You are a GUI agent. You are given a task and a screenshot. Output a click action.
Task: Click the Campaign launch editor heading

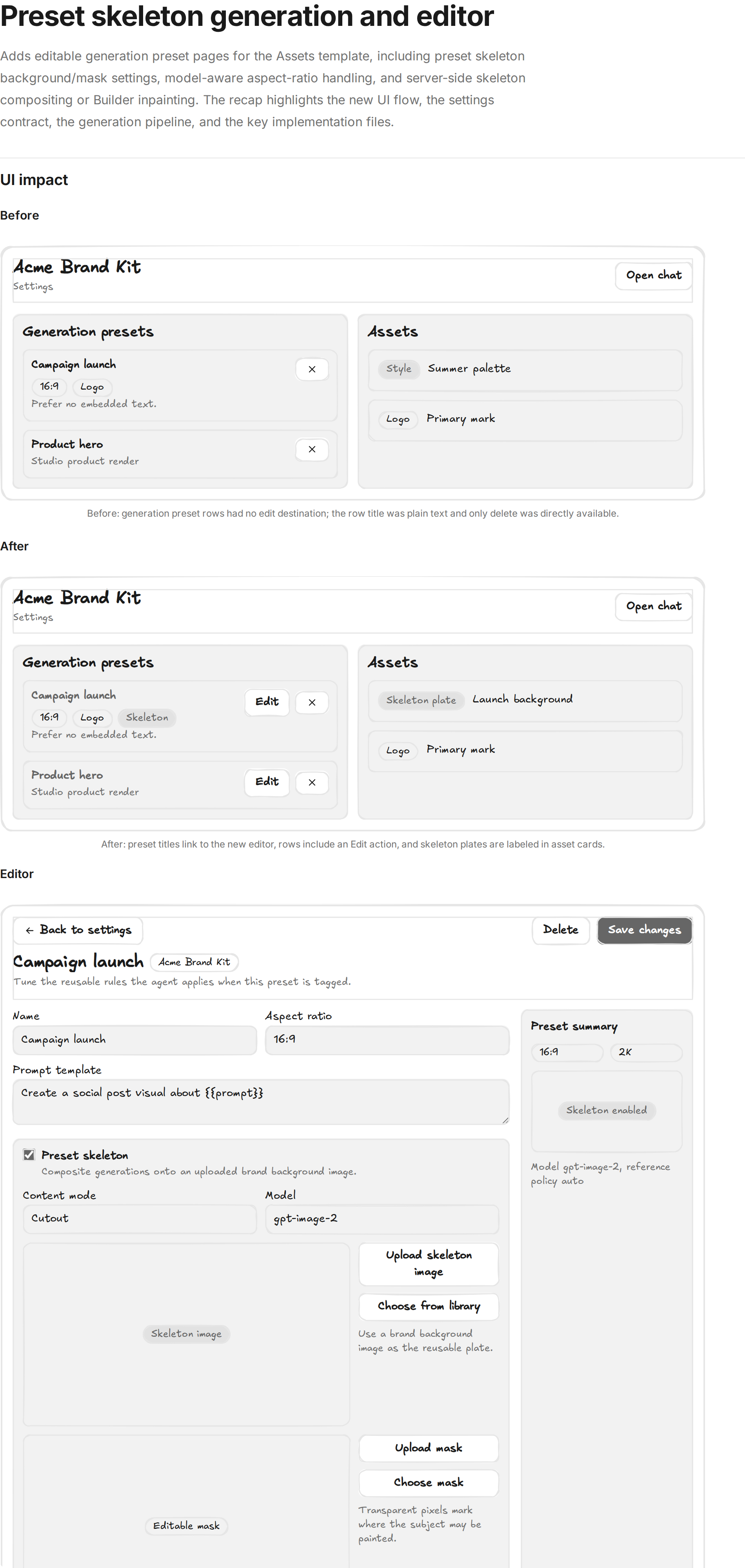[x=78, y=962]
